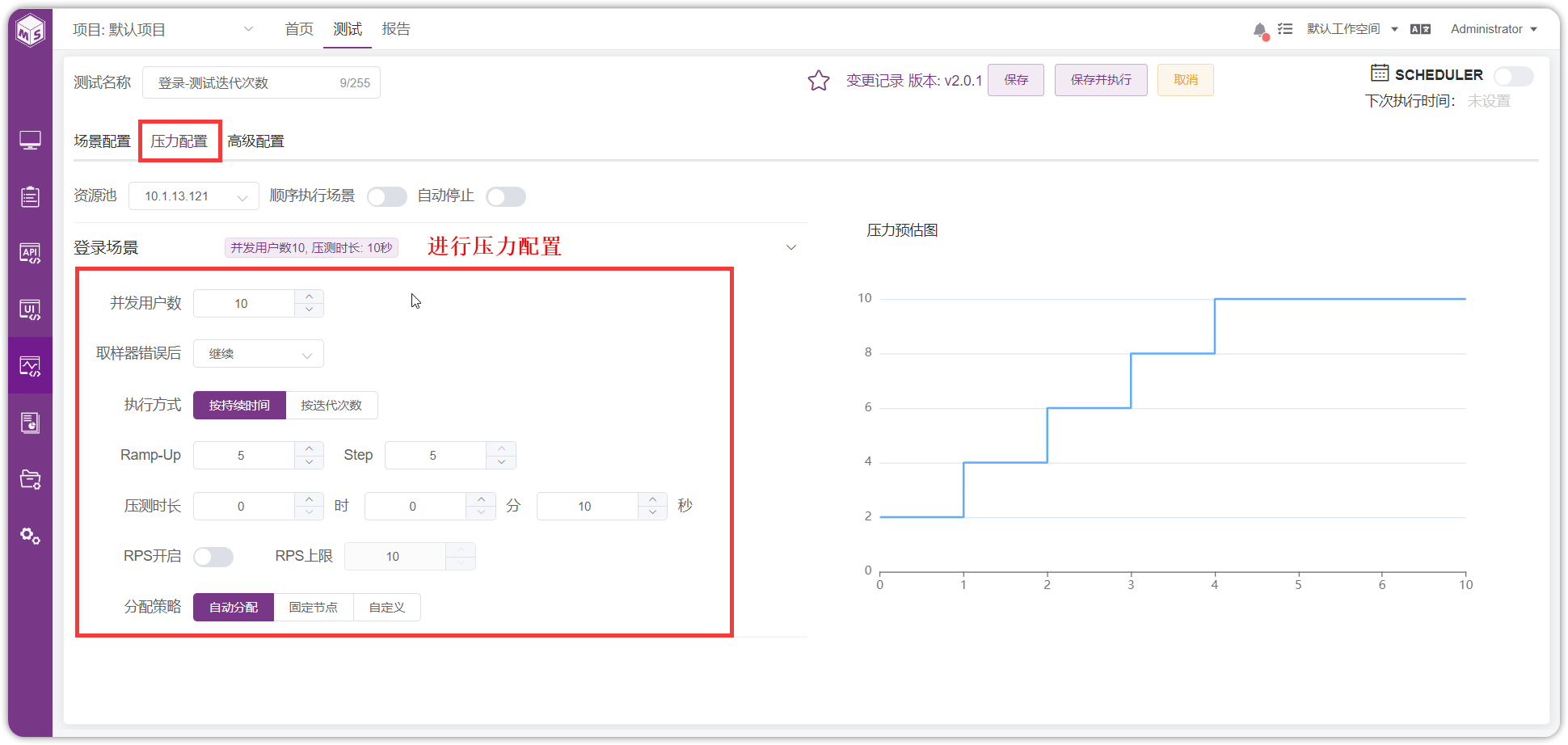This screenshot has height=745, width=1568.
Task: Open the 默认工作空间 workspace dropdown
Action: pyautogui.click(x=1352, y=29)
